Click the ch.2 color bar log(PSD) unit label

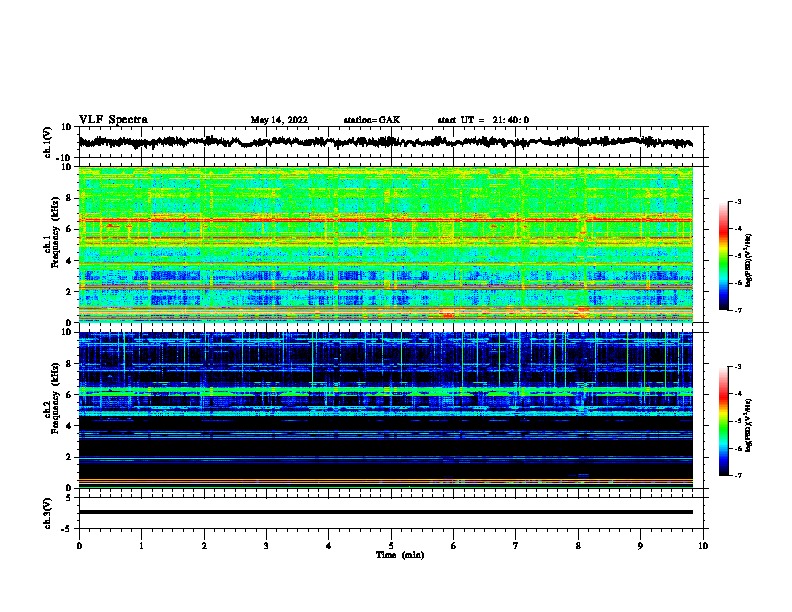click(x=749, y=425)
